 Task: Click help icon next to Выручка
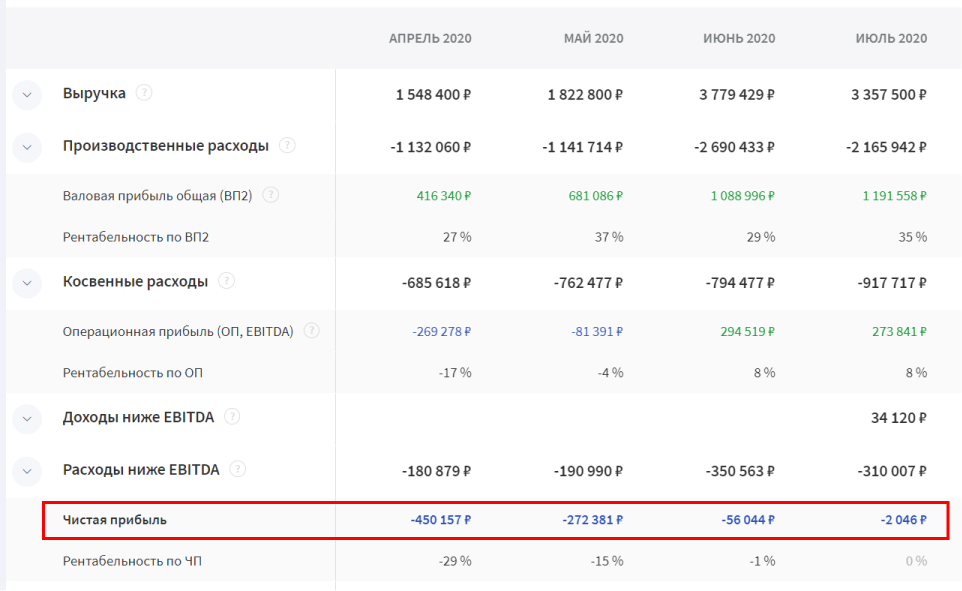(x=144, y=93)
